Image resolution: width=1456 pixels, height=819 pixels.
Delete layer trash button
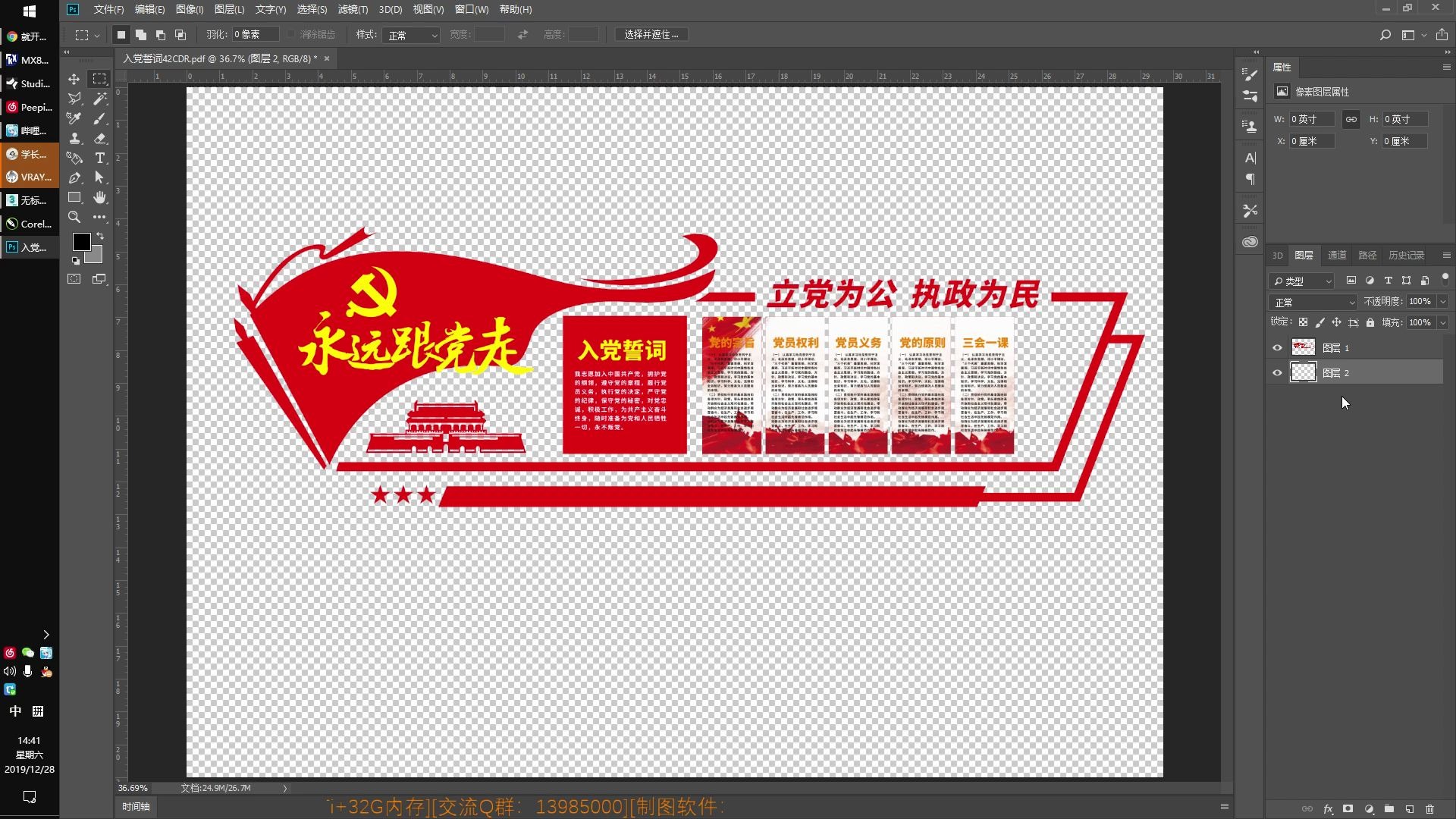[1429, 809]
